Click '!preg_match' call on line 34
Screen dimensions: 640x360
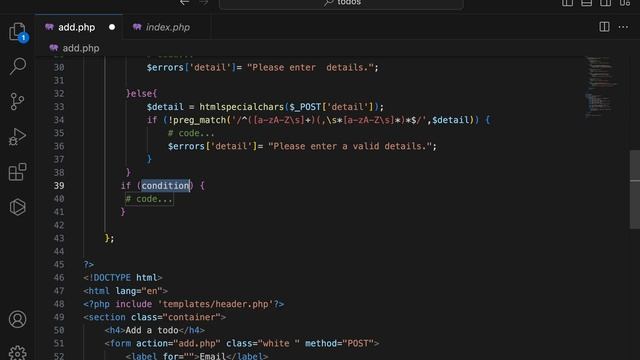click(x=197, y=120)
